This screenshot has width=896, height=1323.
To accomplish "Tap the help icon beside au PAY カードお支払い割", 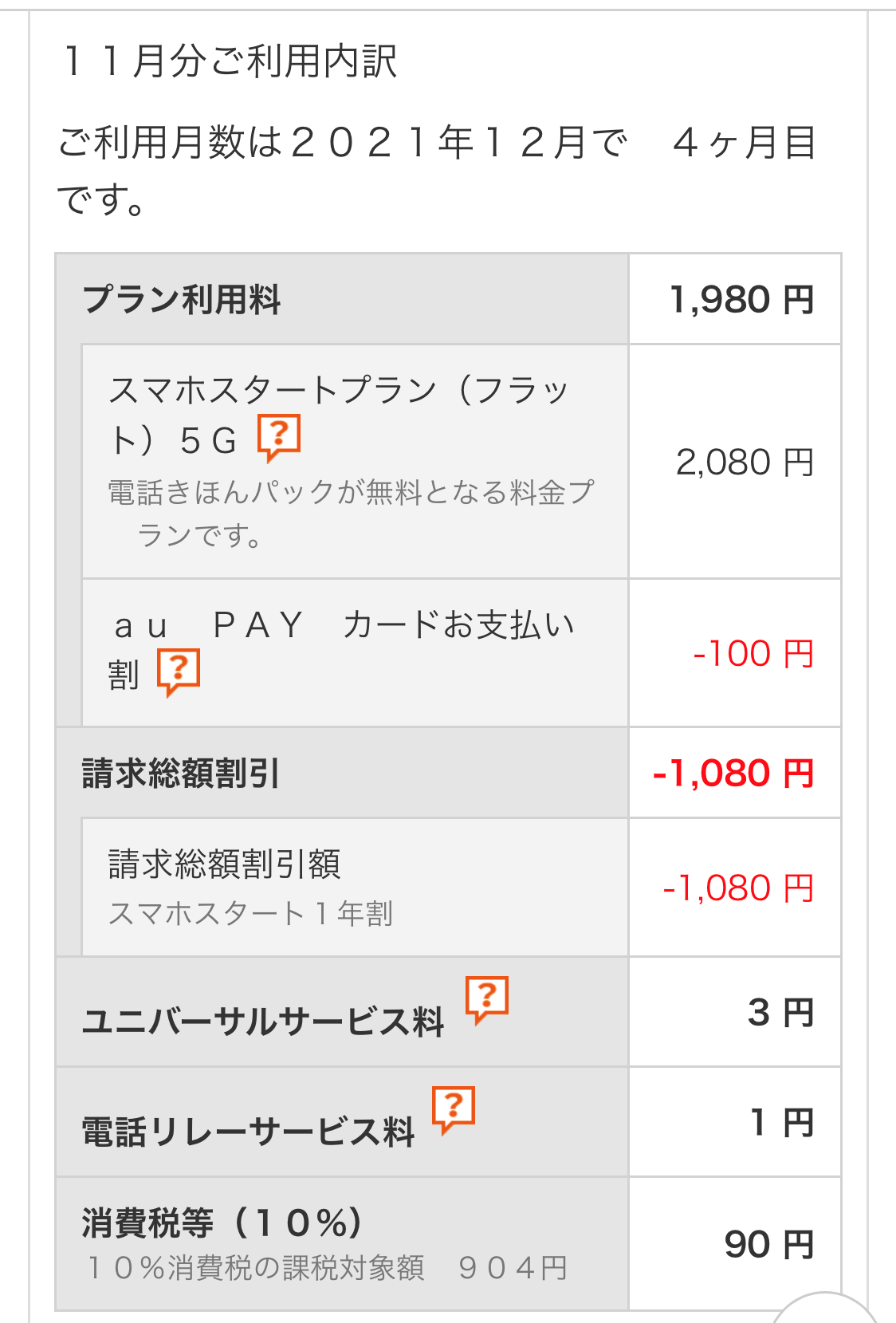I will (x=179, y=671).
